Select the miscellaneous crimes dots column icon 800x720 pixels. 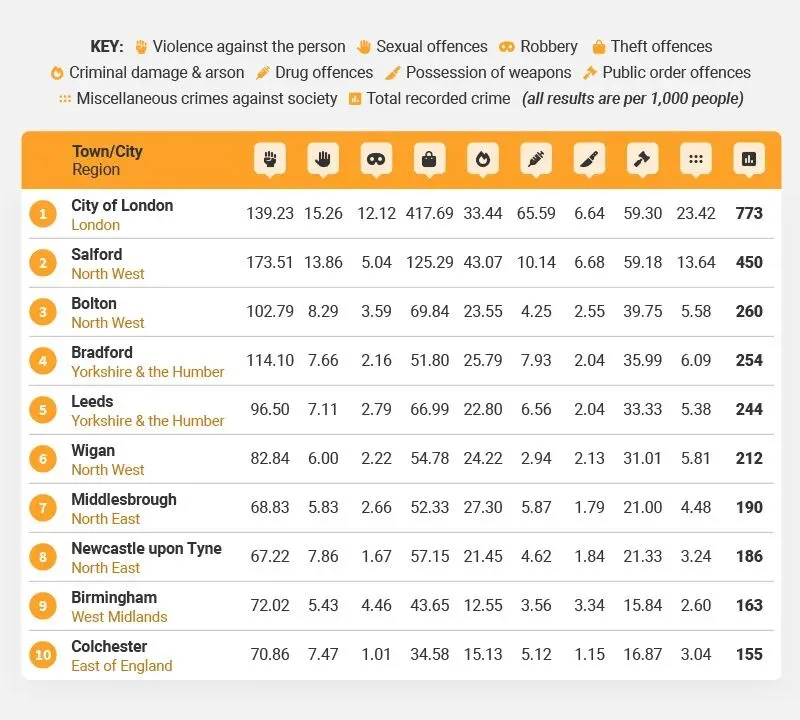(x=695, y=159)
